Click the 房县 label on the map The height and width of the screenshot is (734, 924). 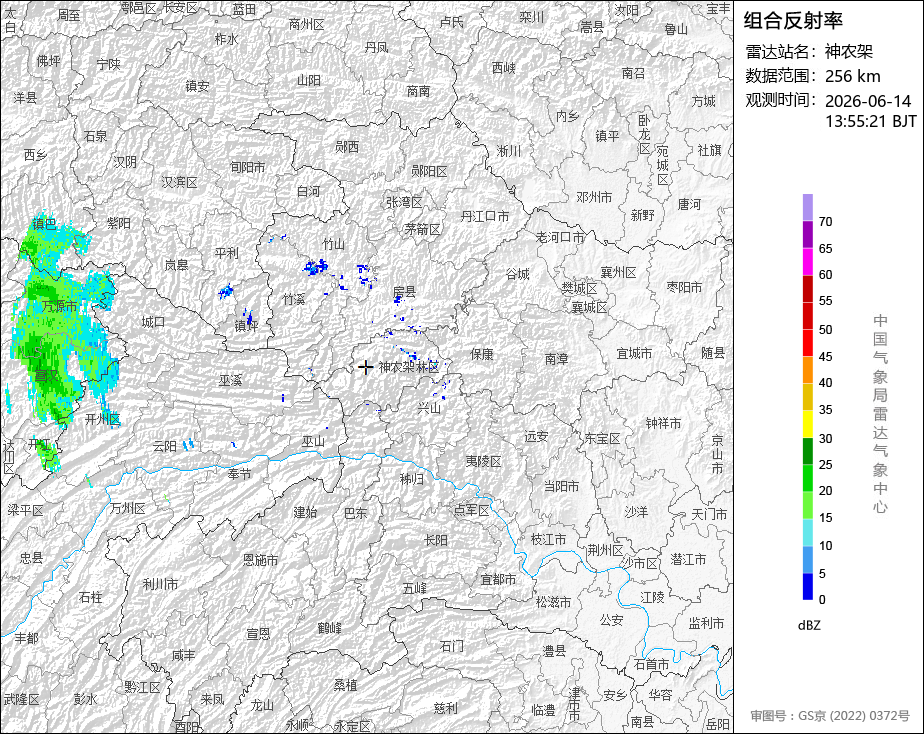point(404,292)
